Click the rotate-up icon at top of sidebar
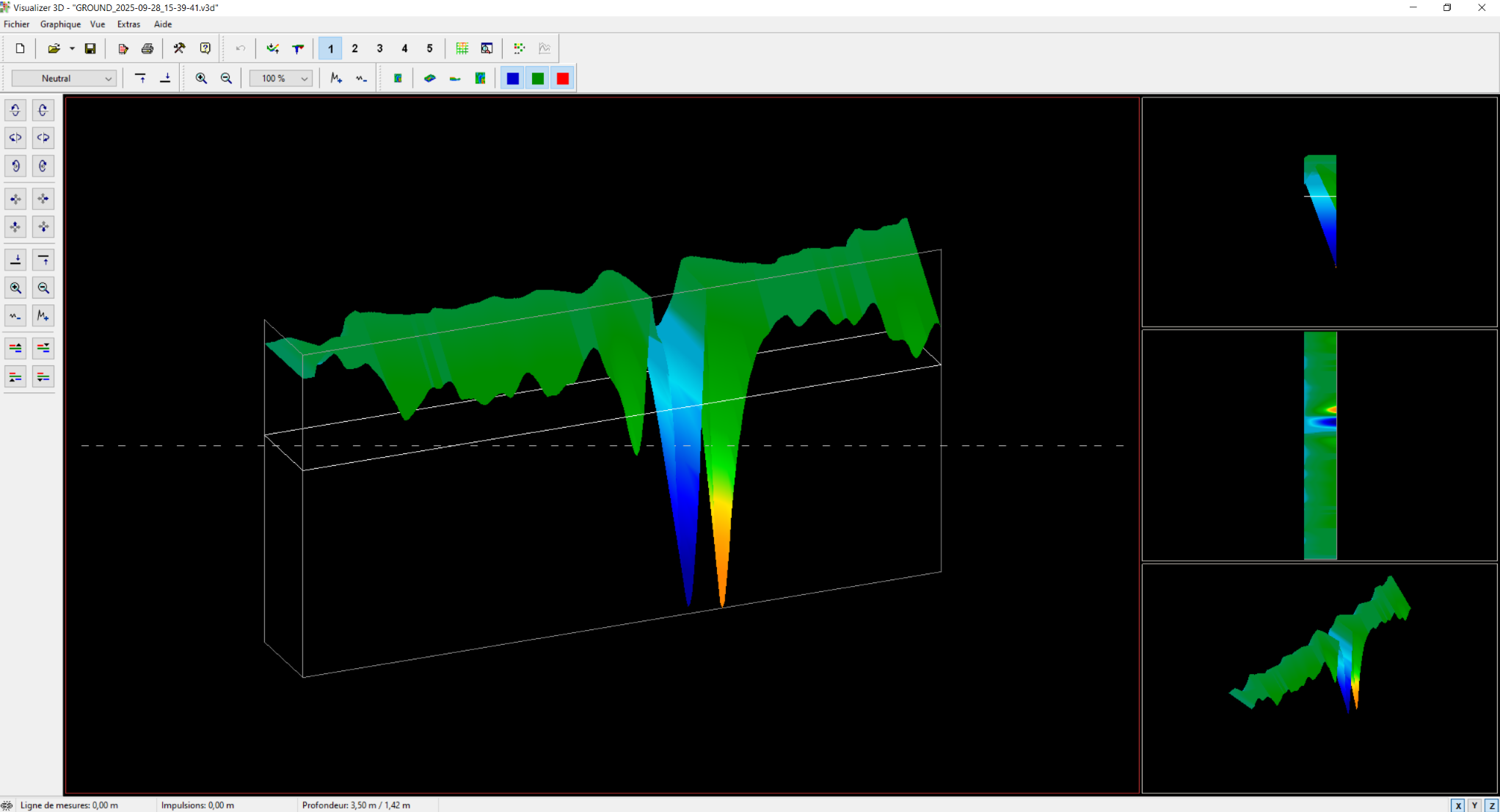Image resolution: width=1500 pixels, height=812 pixels. (15, 110)
